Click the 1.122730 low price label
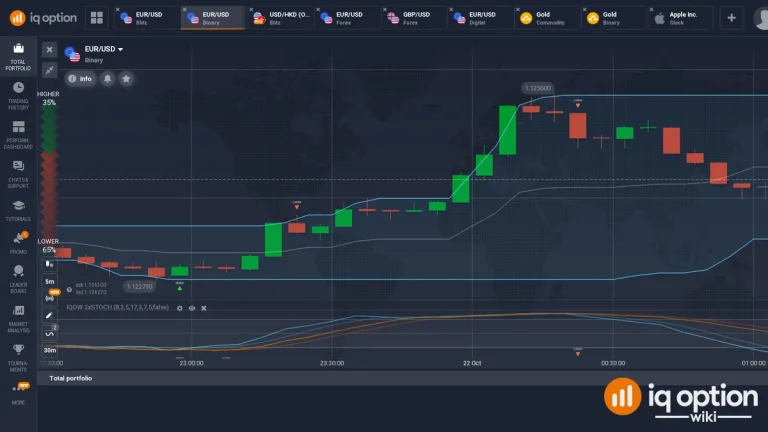Screen dimensions: 768x432 pos(140,287)
